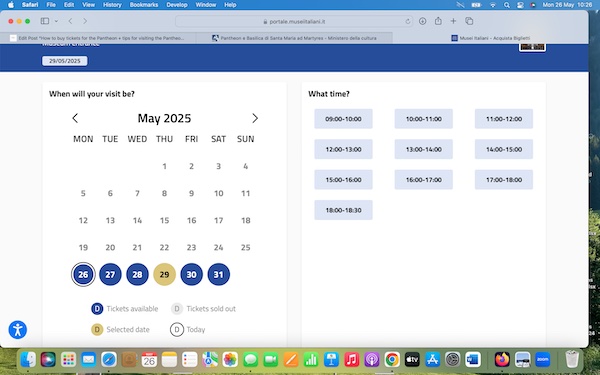This screenshot has width=600, height=375.
Task: Navigate forward in Safari
Action: [85, 21]
